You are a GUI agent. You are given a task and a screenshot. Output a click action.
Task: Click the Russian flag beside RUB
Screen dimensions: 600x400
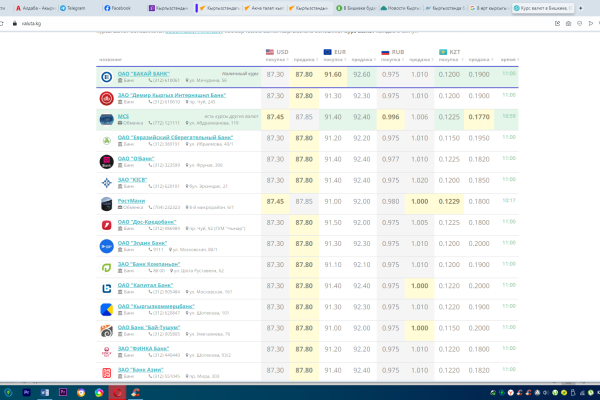coord(385,52)
